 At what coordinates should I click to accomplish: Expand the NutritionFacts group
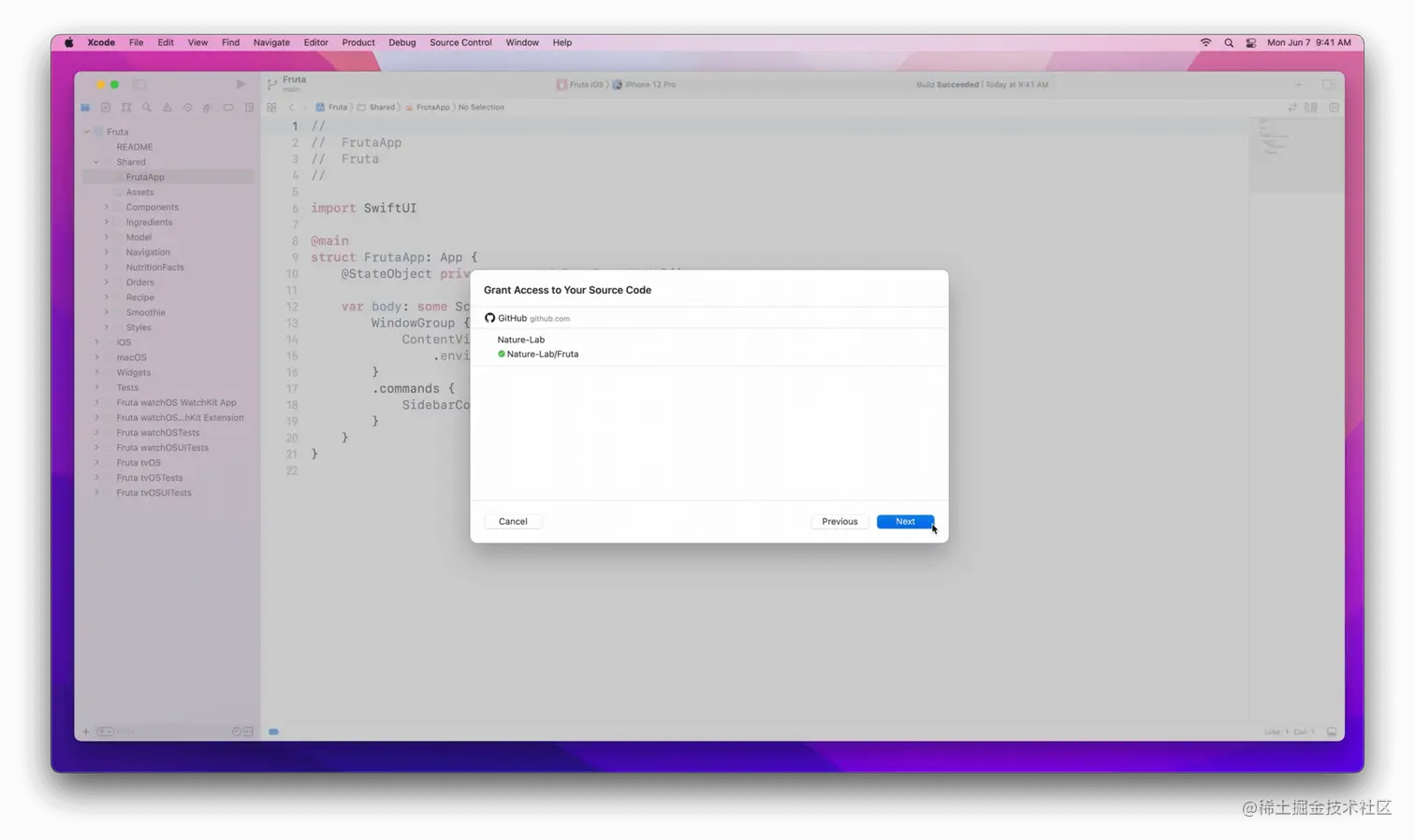[x=106, y=267]
